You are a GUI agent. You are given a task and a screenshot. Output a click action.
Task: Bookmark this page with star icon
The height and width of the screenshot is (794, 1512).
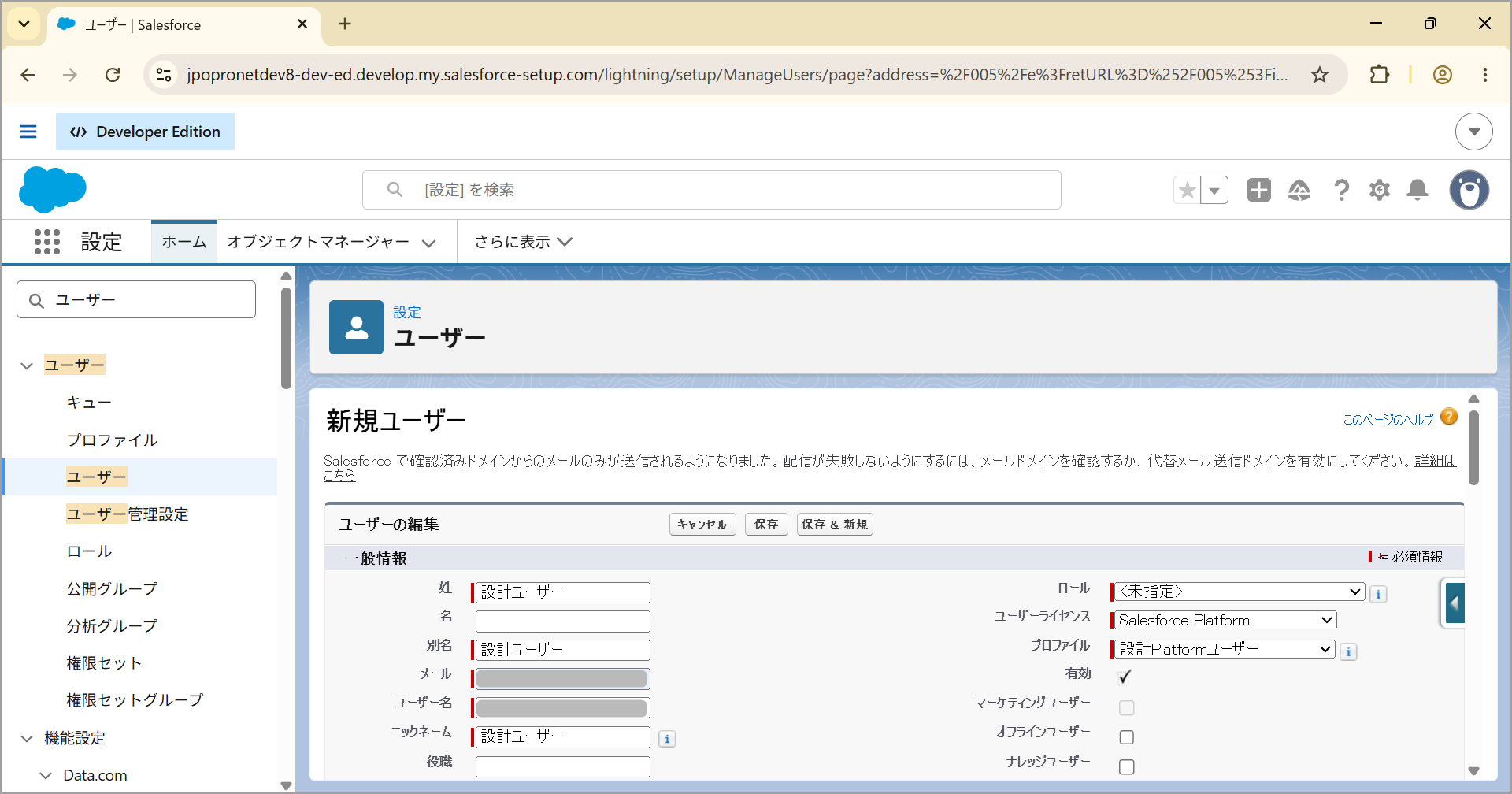coord(1320,75)
